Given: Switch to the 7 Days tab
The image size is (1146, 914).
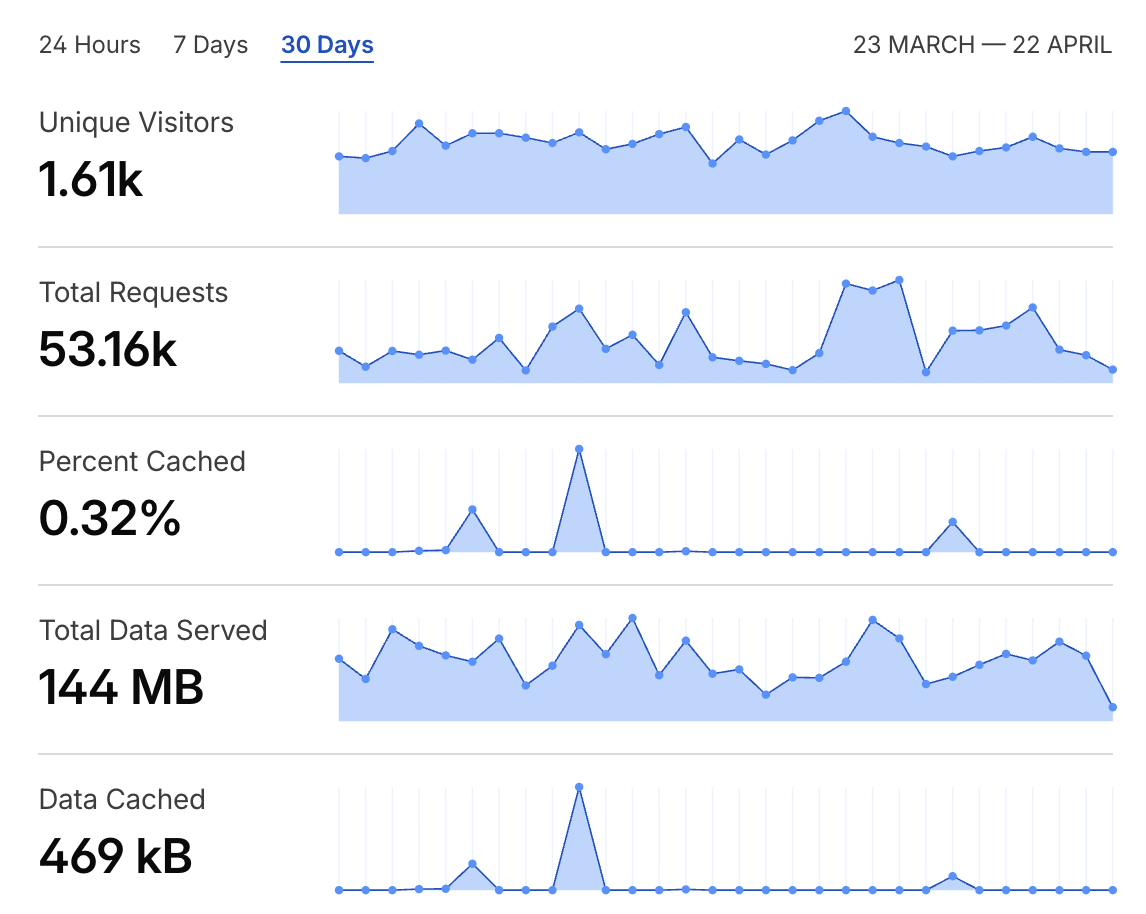Looking at the screenshot, I should tap(210, 45).
